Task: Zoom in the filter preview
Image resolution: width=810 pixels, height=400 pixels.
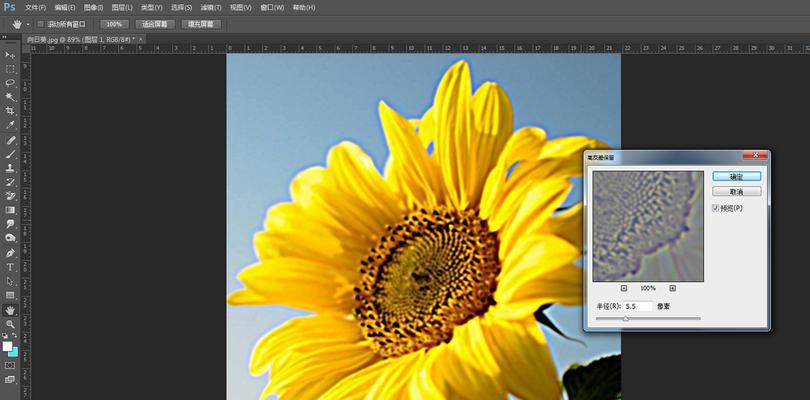Action: (x=673, y=288)
